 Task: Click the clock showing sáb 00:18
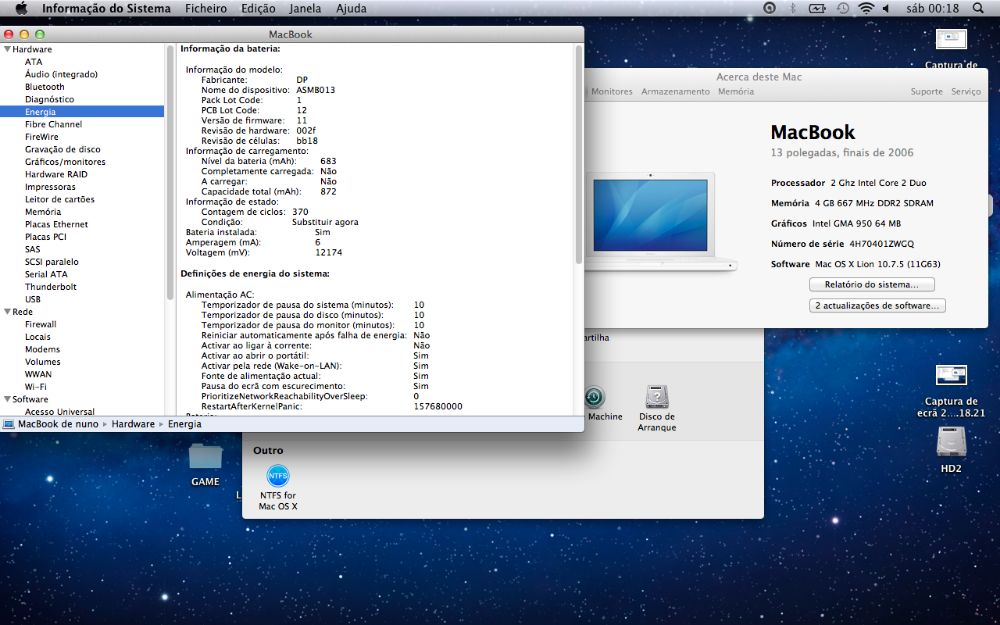(932, 8)
